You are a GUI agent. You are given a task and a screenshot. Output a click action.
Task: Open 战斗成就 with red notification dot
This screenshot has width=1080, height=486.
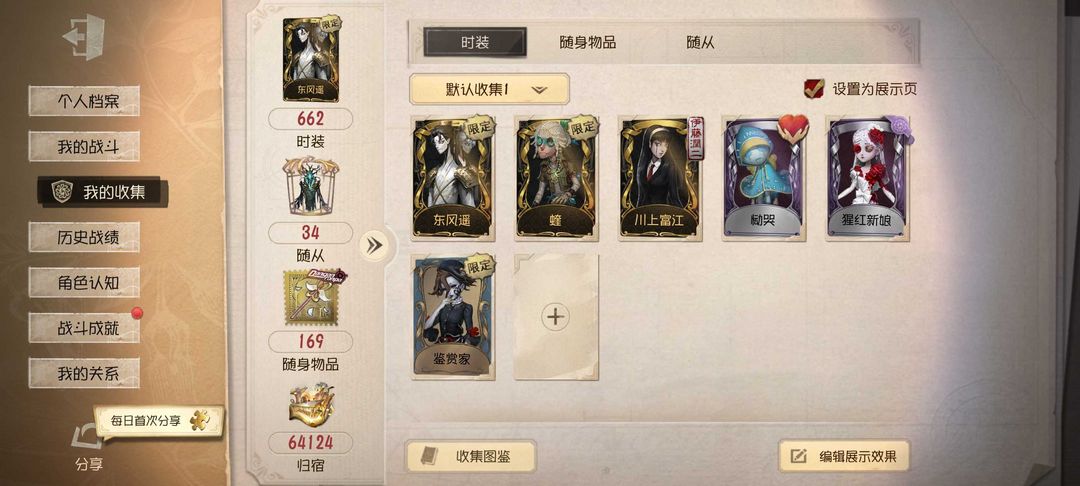click(84, 328)
